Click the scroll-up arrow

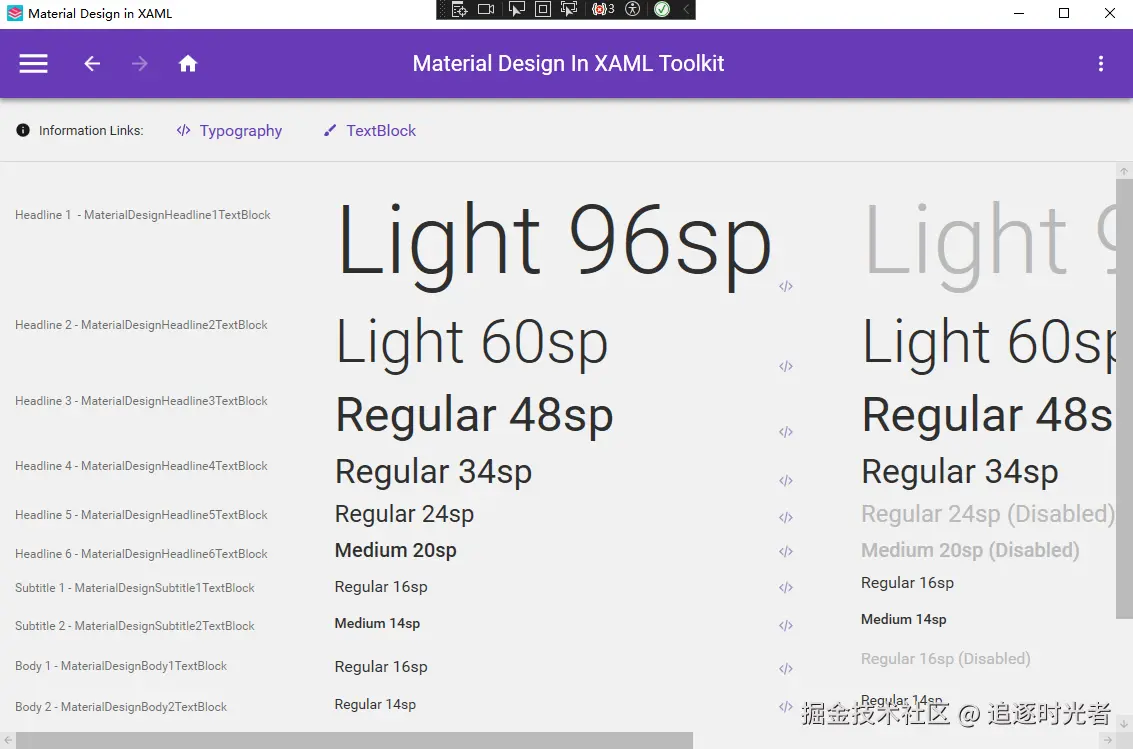(1124, 171)
